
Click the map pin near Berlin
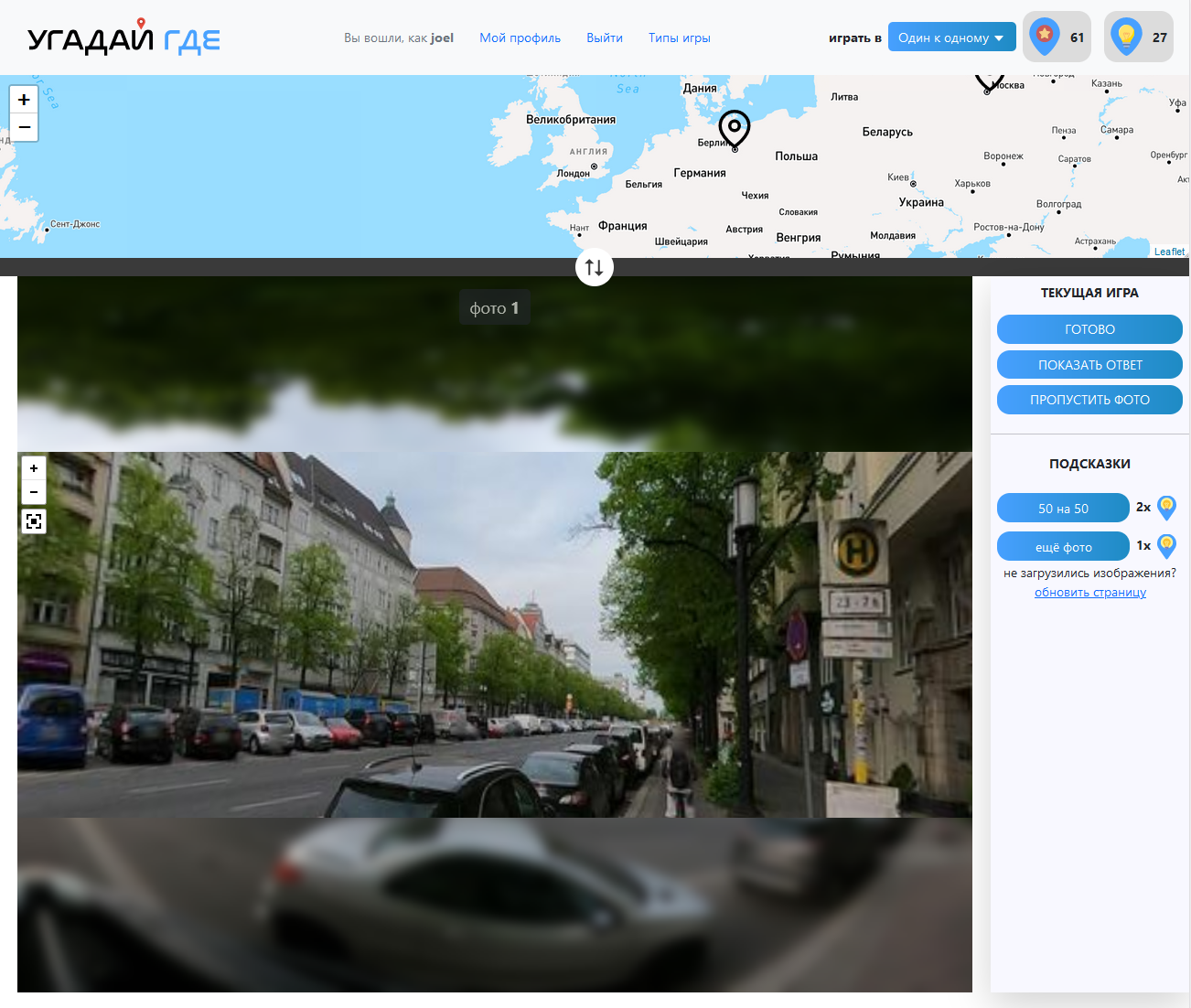point(734,130)
